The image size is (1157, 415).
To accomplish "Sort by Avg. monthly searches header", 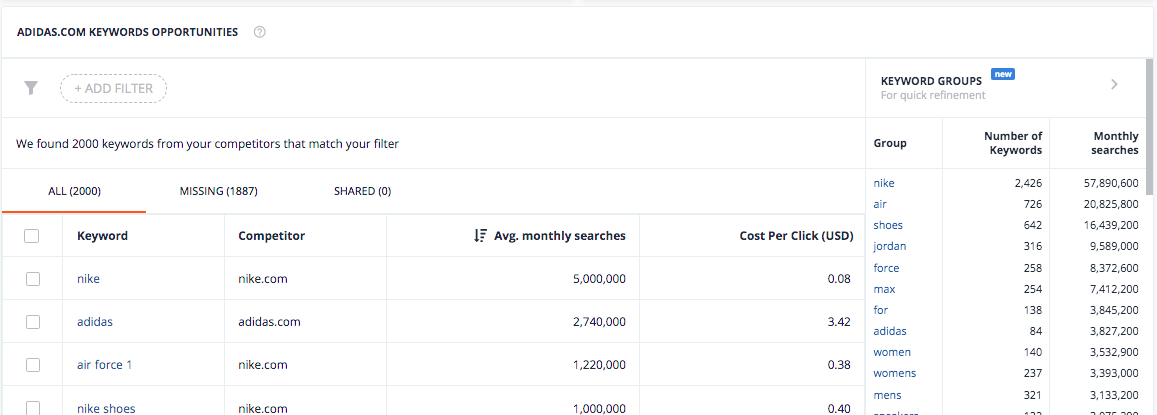I will pos(560,236).
